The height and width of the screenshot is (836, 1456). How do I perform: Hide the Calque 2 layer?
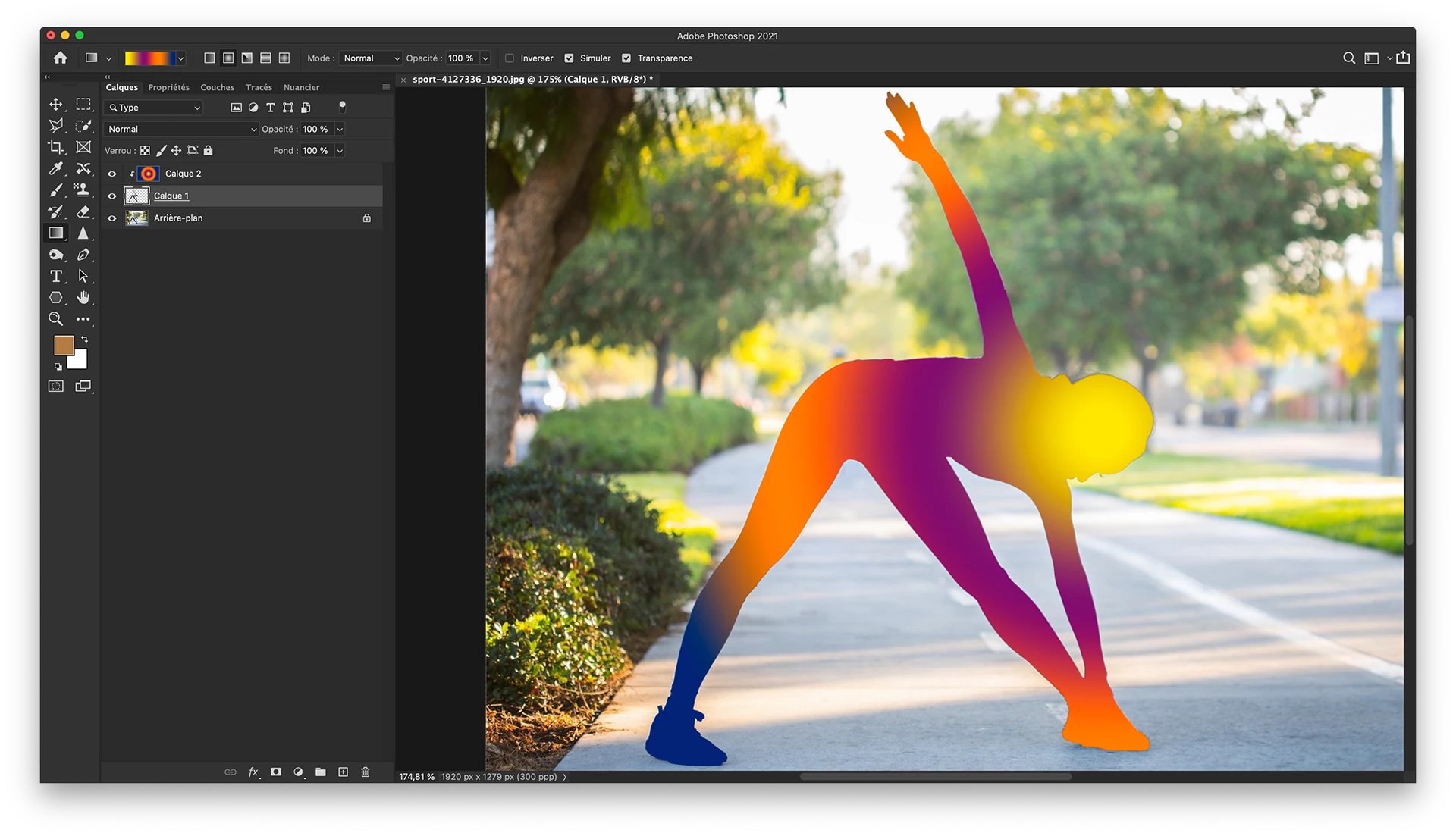[112, 174]
